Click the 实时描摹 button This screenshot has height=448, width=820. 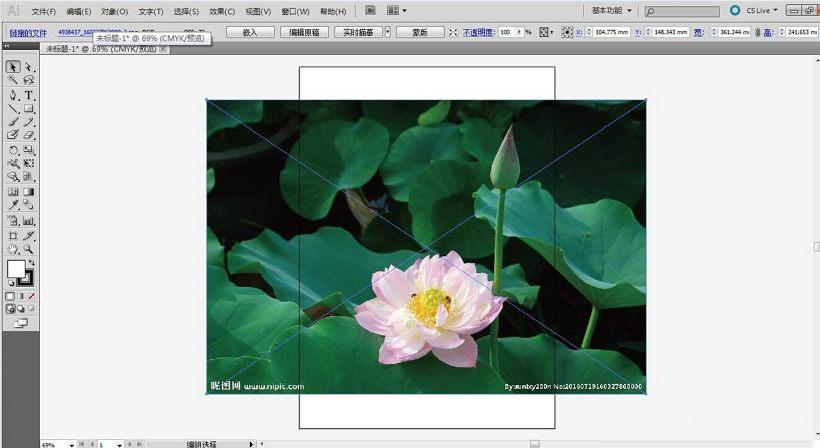coord(358,32)
